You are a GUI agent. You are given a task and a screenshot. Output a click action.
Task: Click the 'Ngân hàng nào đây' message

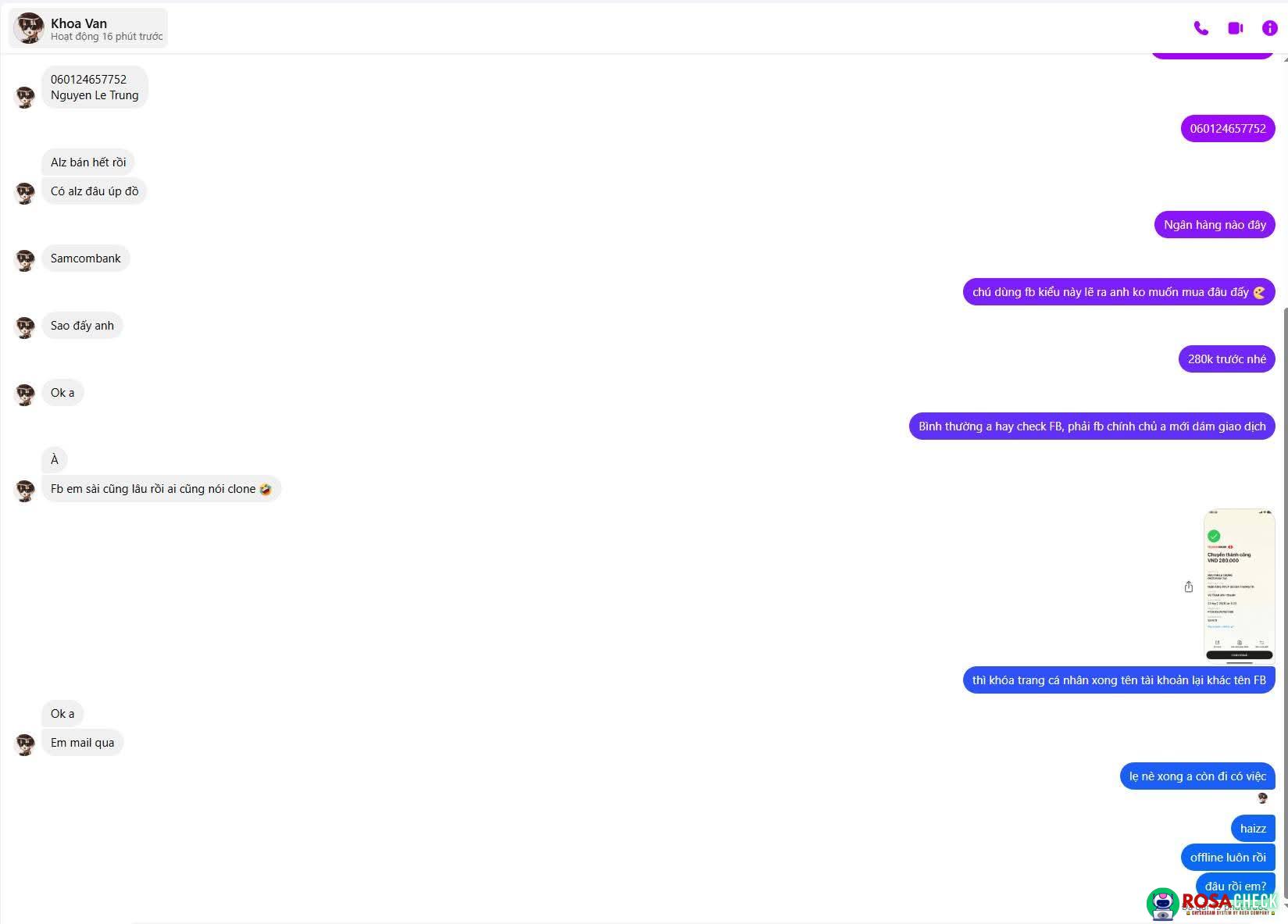pyautogui.click(x=1214, y=225)
